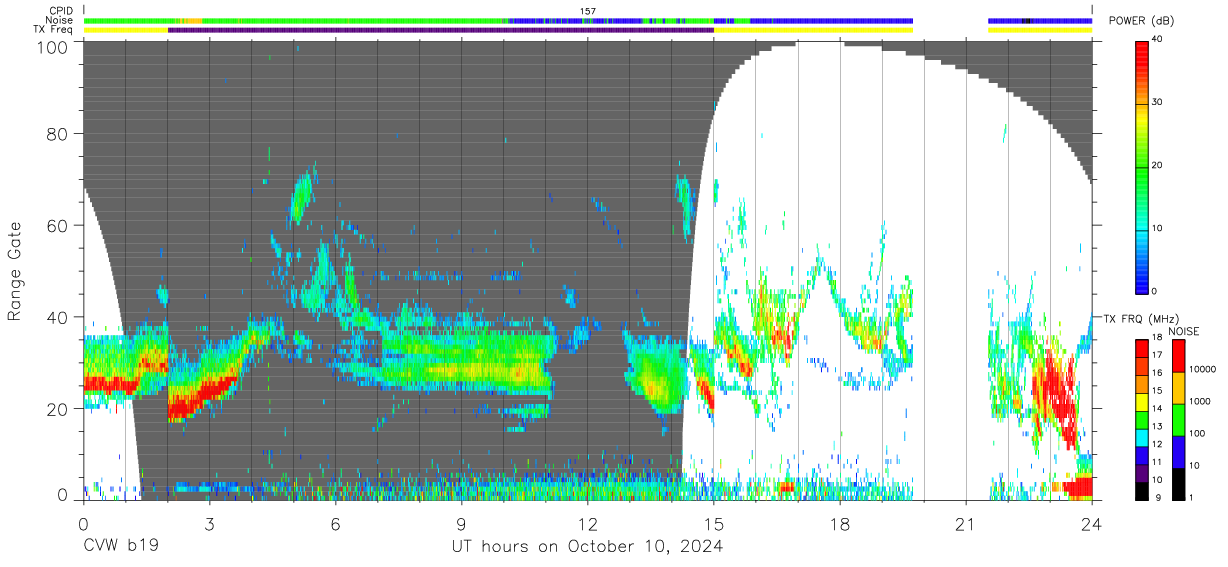Click the 30 label on the power colorbar
The height and width of the screenshot is (567, 1228).
pos(1157,102)
